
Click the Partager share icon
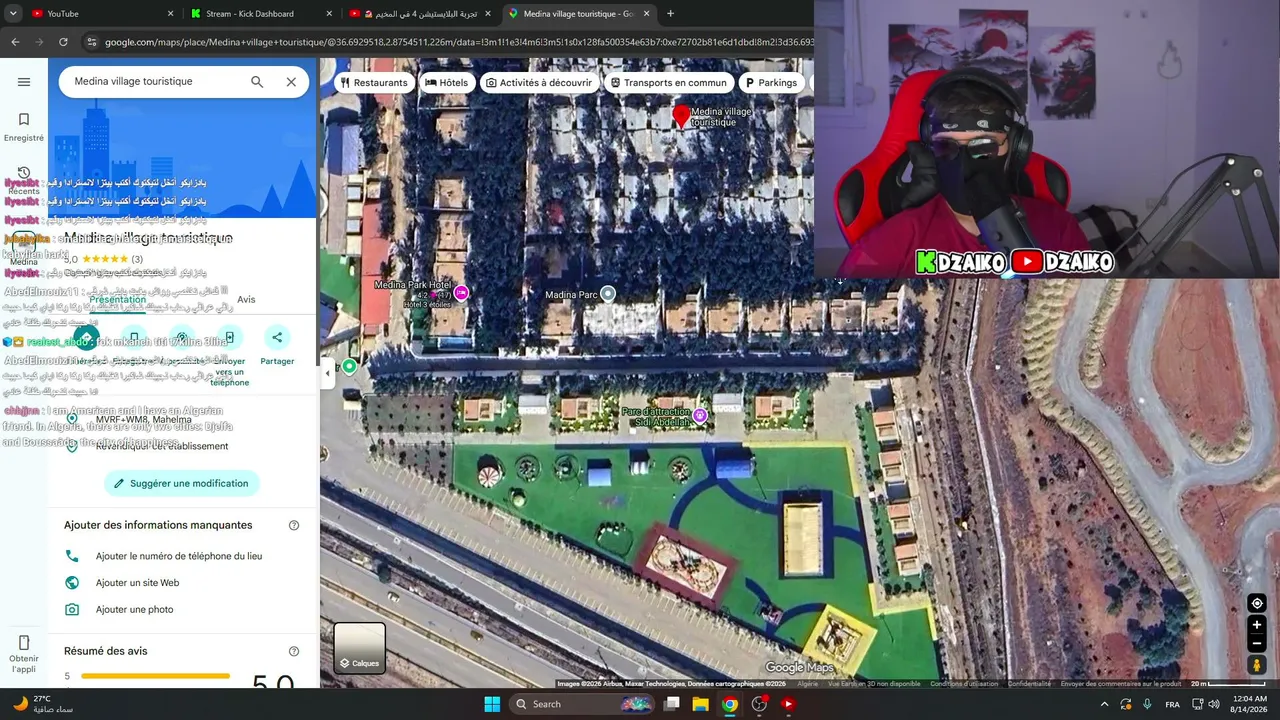coord(277,337)
